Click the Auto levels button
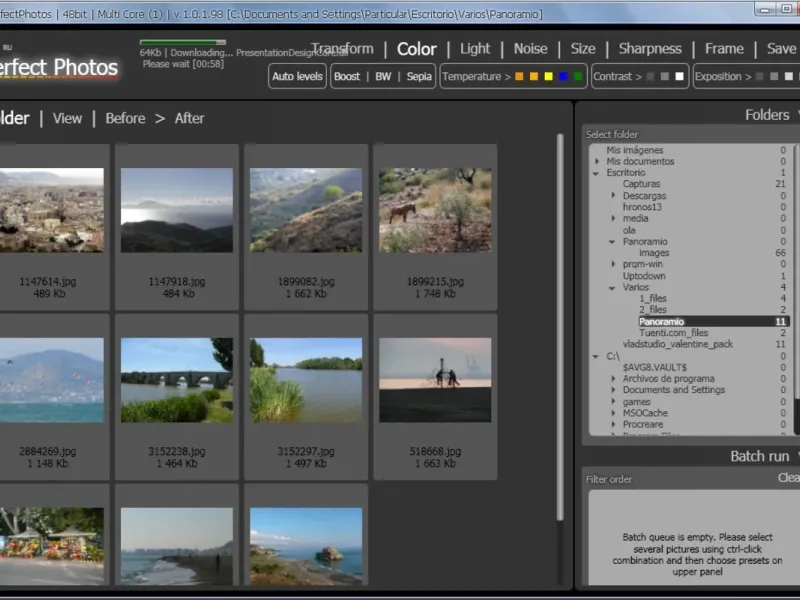 point(297,77)
